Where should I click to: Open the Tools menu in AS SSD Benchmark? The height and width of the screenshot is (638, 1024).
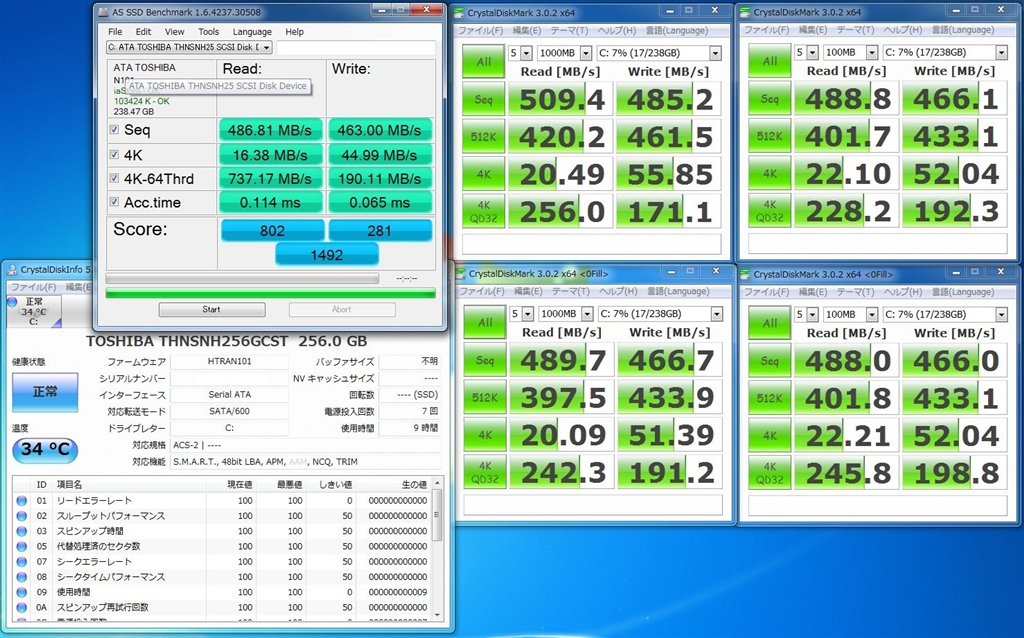click(x=208, y=31)
